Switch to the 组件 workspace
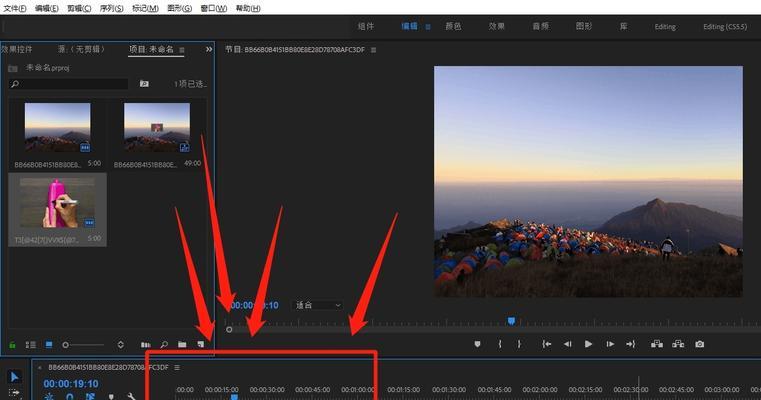This screenshot has width=761, height=400. pyautogui.click(x=366, y=26)
